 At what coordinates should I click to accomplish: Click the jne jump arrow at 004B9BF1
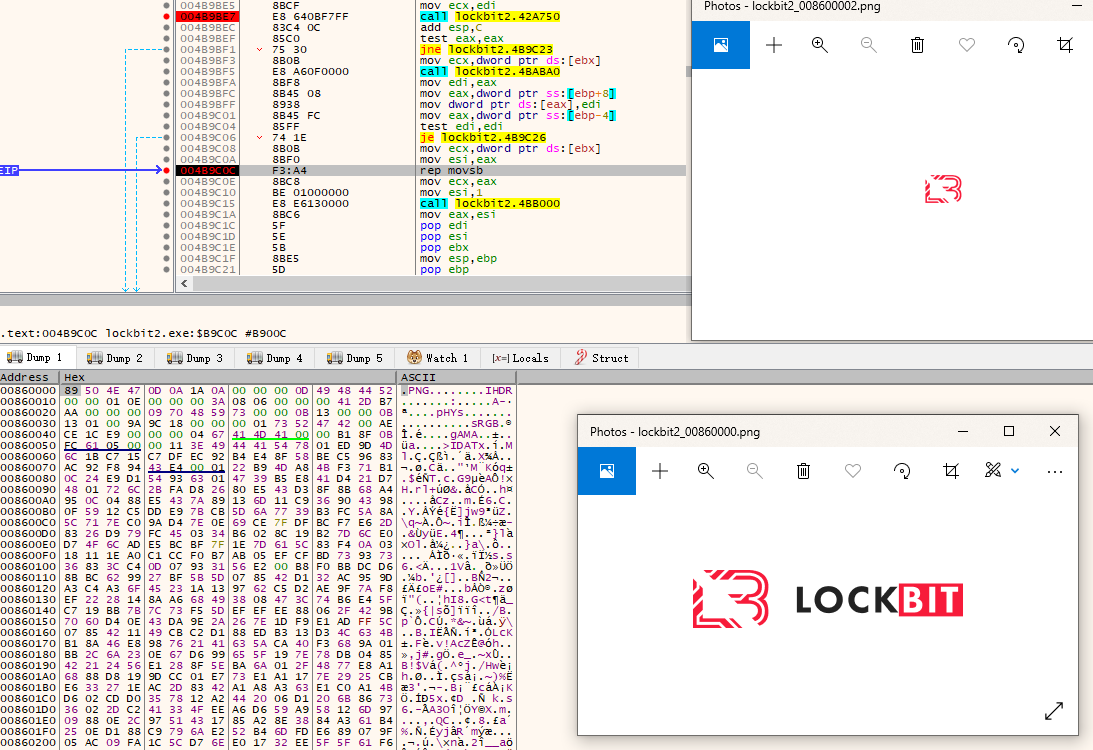click(260, 49)
